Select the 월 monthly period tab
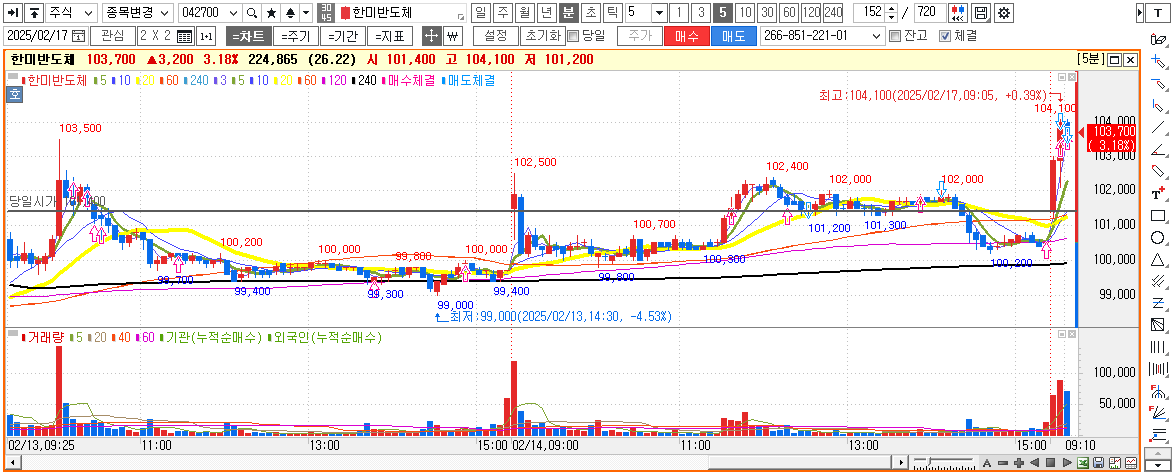The height and width of the screenshot is (476, 1175). pyautogui.click(x=525, y=13)
